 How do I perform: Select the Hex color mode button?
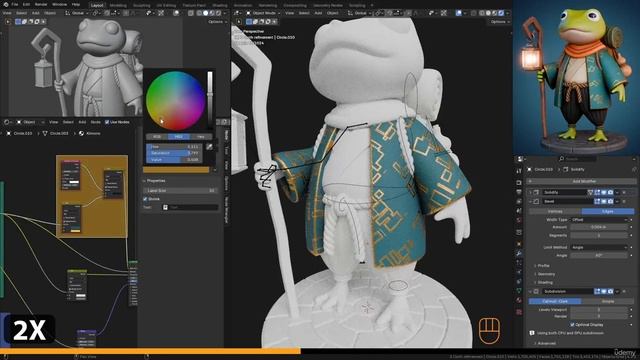(x=200, y=137)
